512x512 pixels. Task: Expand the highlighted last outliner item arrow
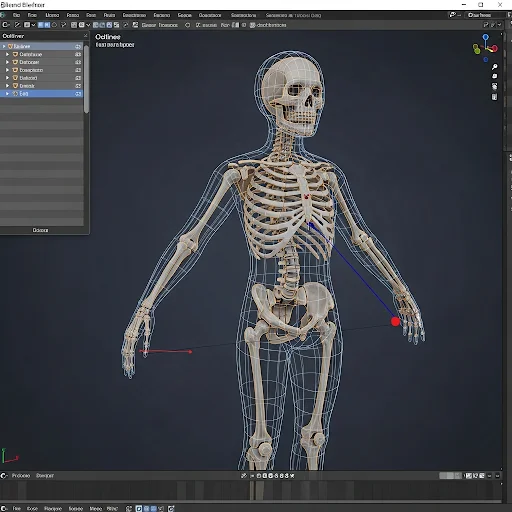tap(7, 94)
